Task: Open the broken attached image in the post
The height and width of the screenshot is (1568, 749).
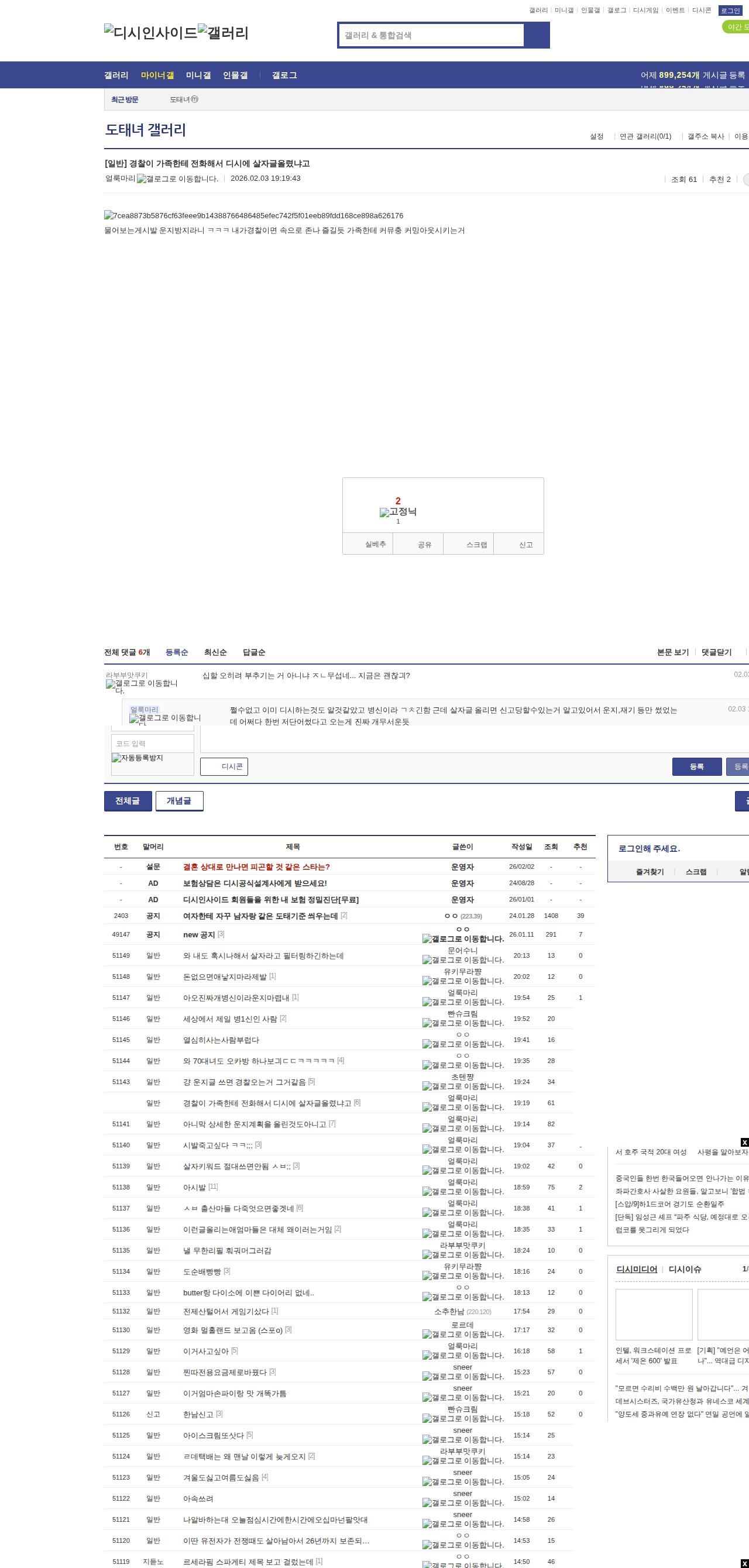Action: click(x=254, y=215)
